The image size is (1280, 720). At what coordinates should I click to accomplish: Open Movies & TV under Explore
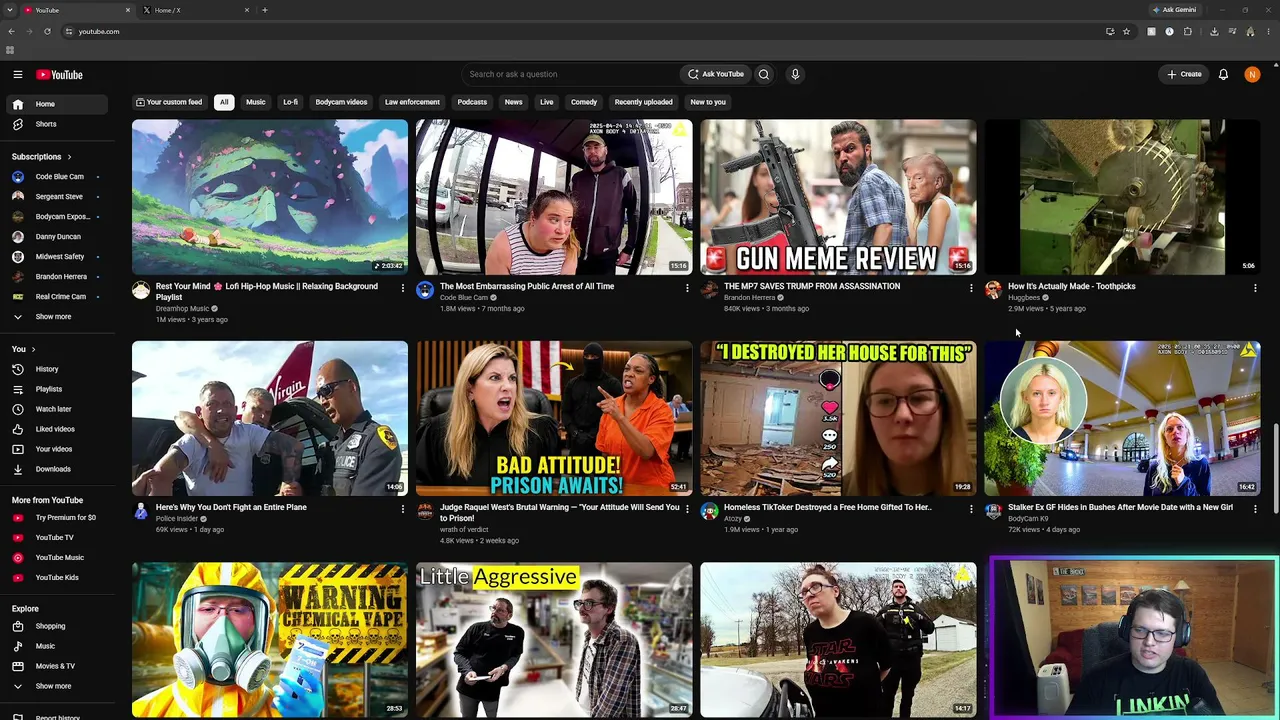(56, 666)
